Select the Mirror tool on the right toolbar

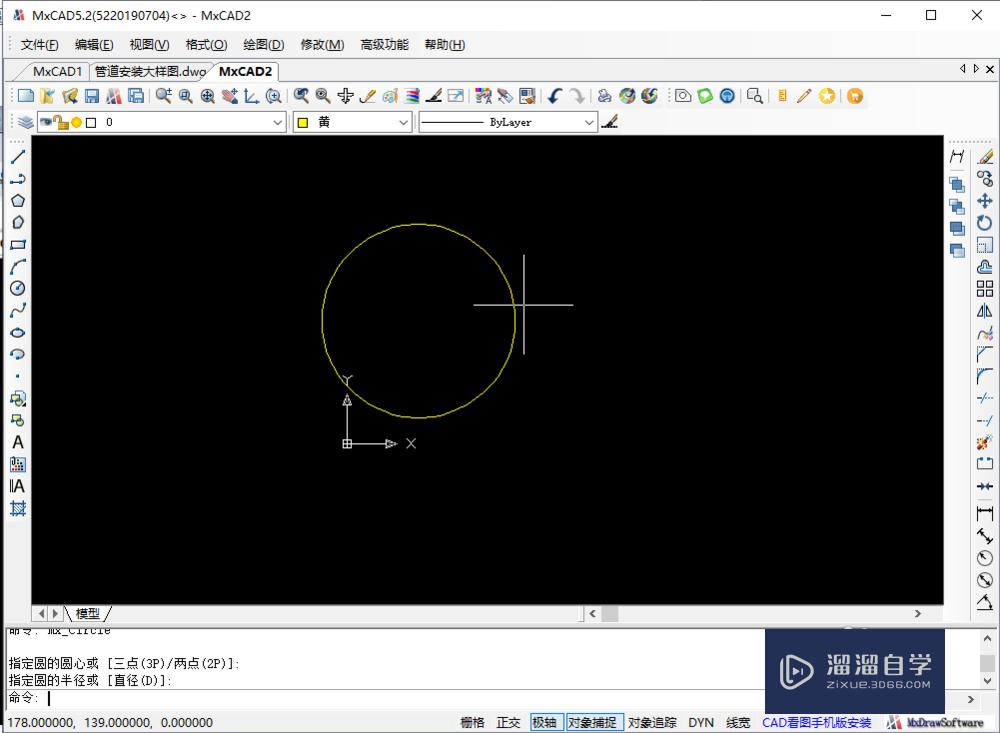984,310
